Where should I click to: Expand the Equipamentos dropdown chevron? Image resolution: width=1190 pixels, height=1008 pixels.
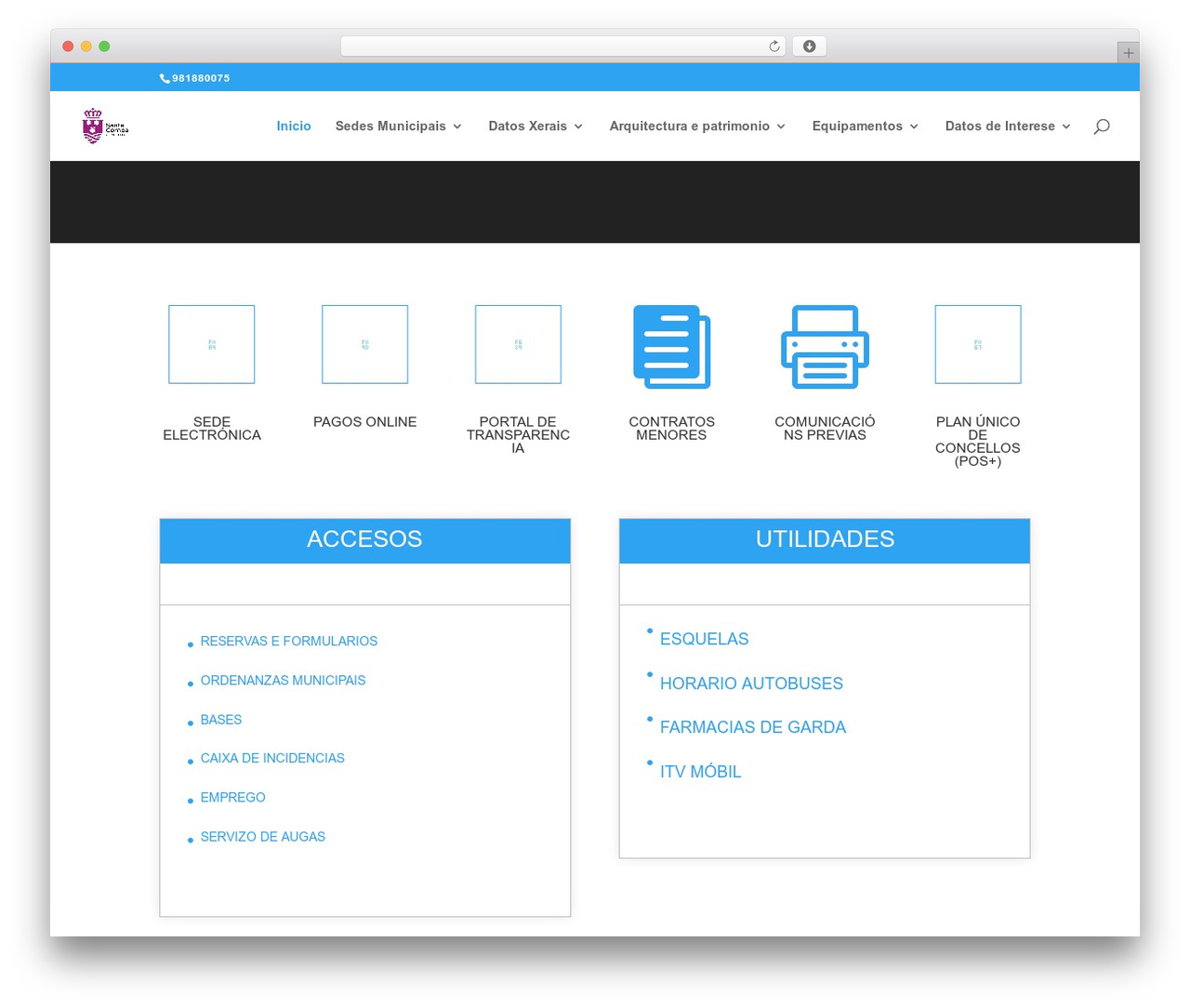914,126
